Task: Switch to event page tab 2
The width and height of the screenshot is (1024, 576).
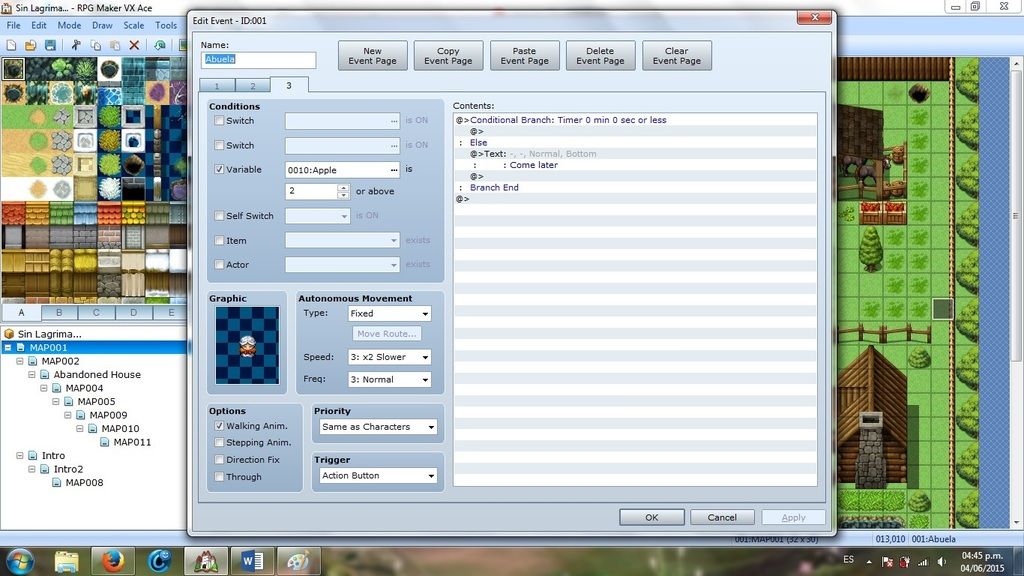Action: pos(252,86)
